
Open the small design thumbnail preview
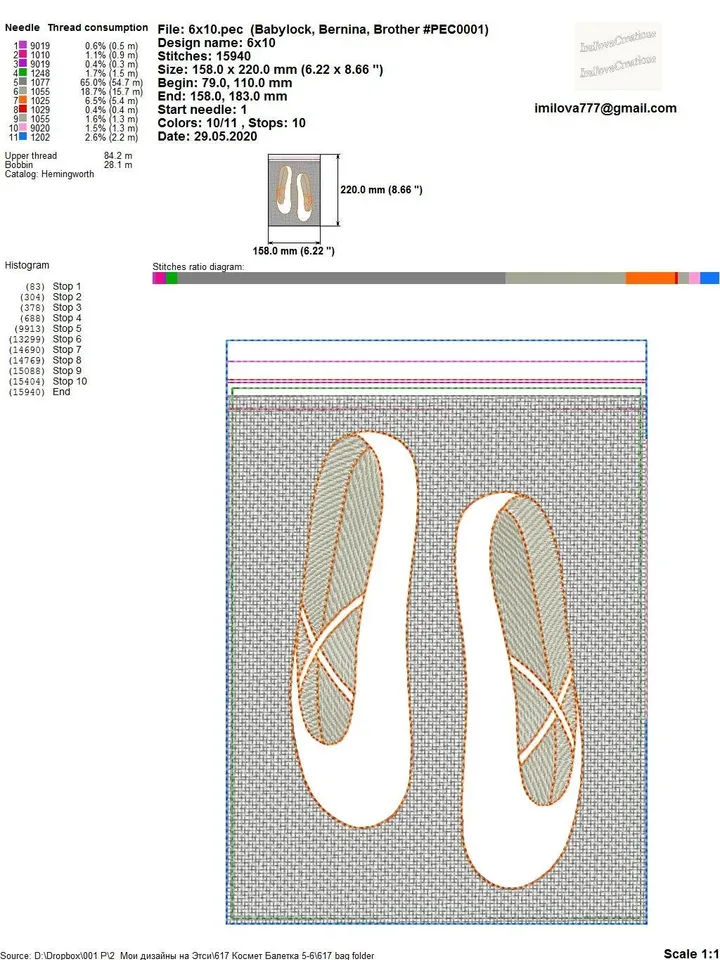click(294, 189)
